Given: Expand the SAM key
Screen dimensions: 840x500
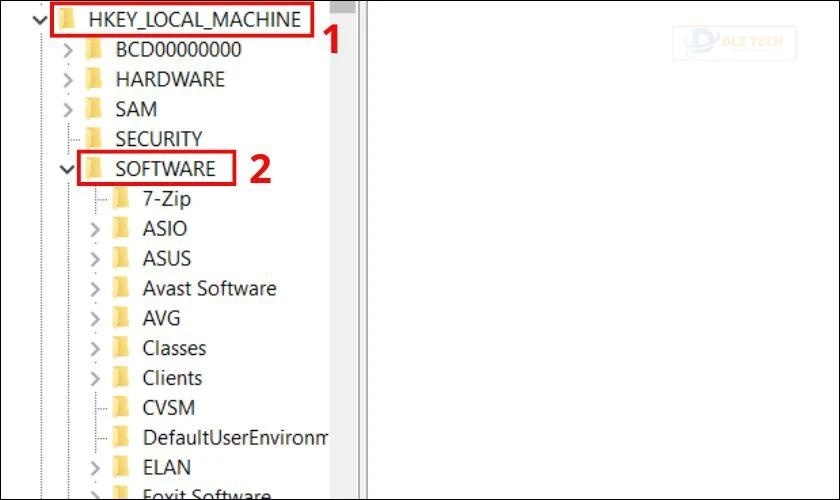Looking at the screenshot, I should click(x=68, y=110).
